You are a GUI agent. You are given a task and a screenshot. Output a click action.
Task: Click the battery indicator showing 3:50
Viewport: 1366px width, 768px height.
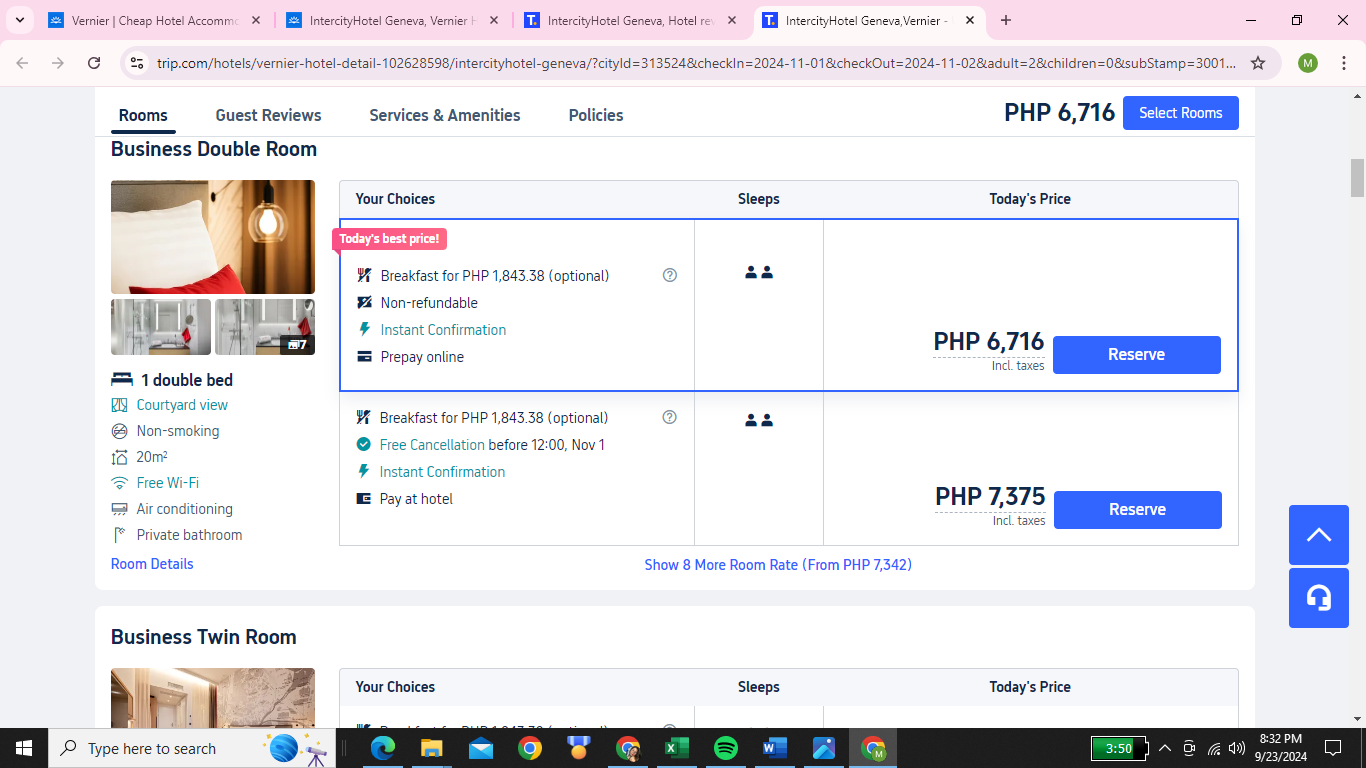coord(1119,748)
